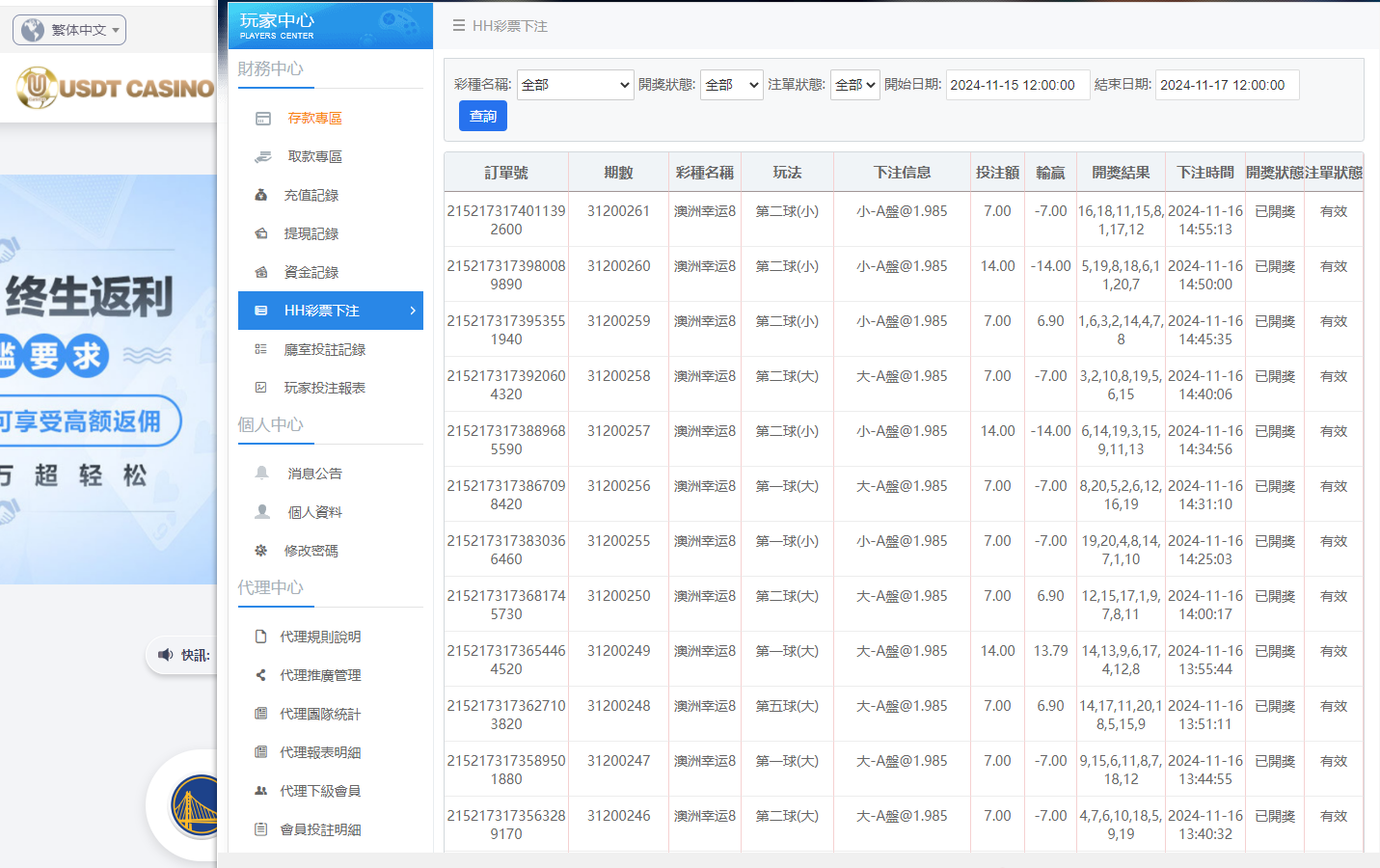1380x868 pixels.
Task: Select the 資金記錄 funds record icon
Action: pyautogui.click(x=259, y=271)
